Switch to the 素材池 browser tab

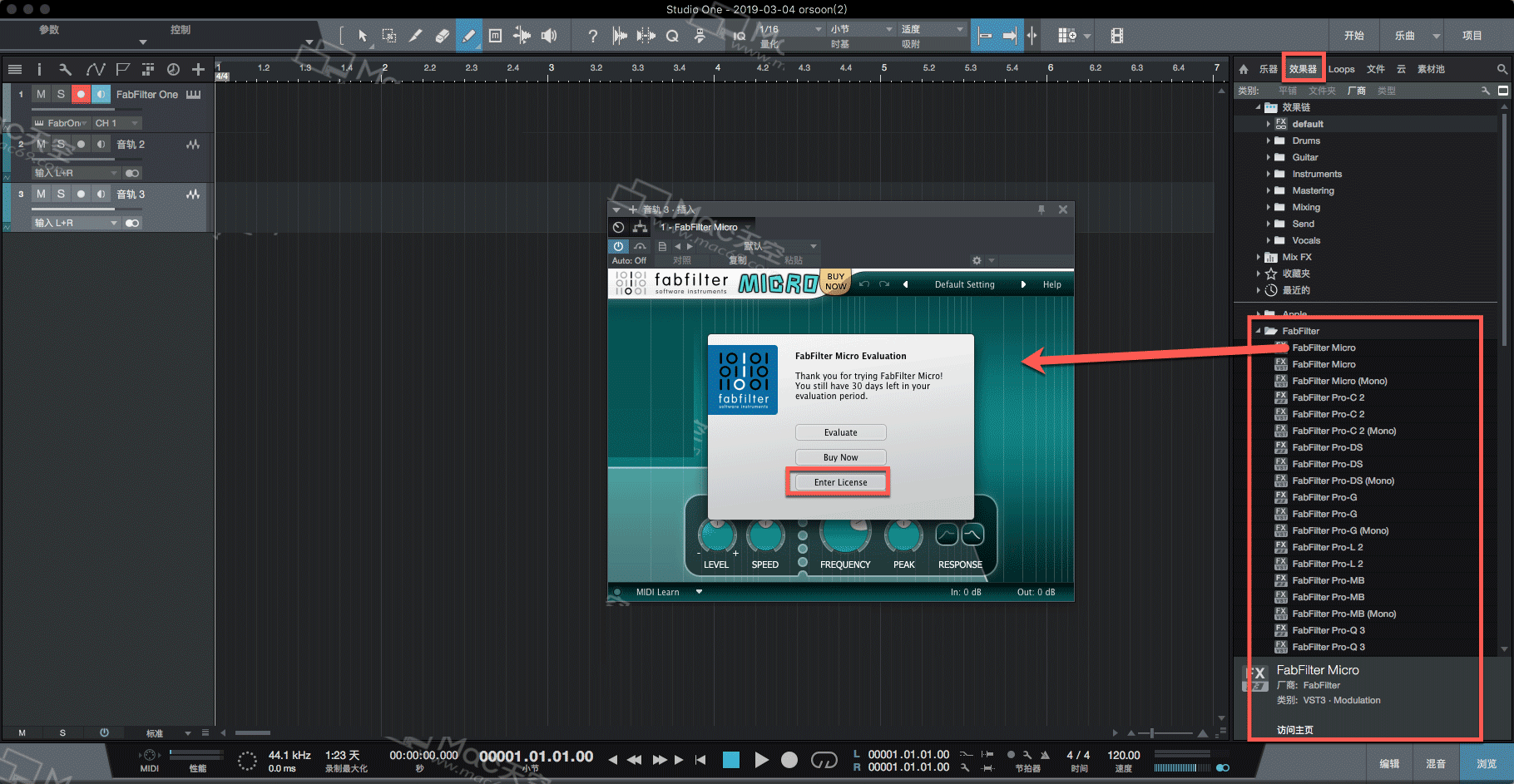(1431, 69)
